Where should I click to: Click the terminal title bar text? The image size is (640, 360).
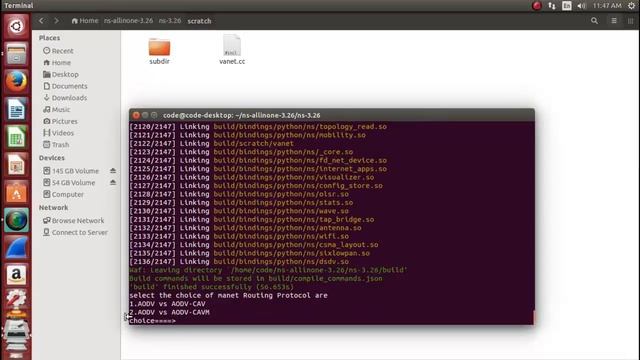pyautogui.click(x=242, y=116)
